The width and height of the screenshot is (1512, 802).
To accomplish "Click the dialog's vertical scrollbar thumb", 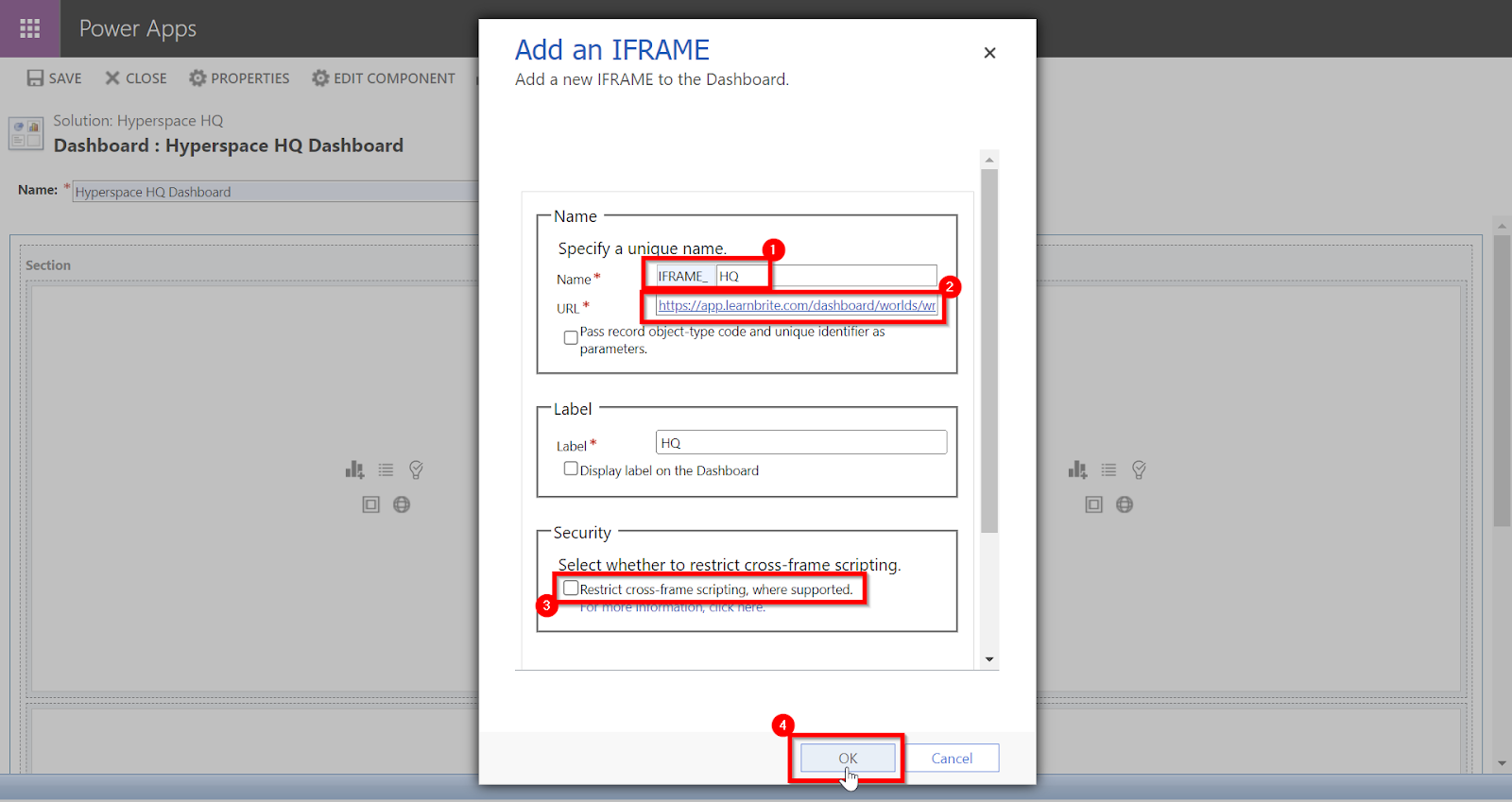I will tap(989, 350).
